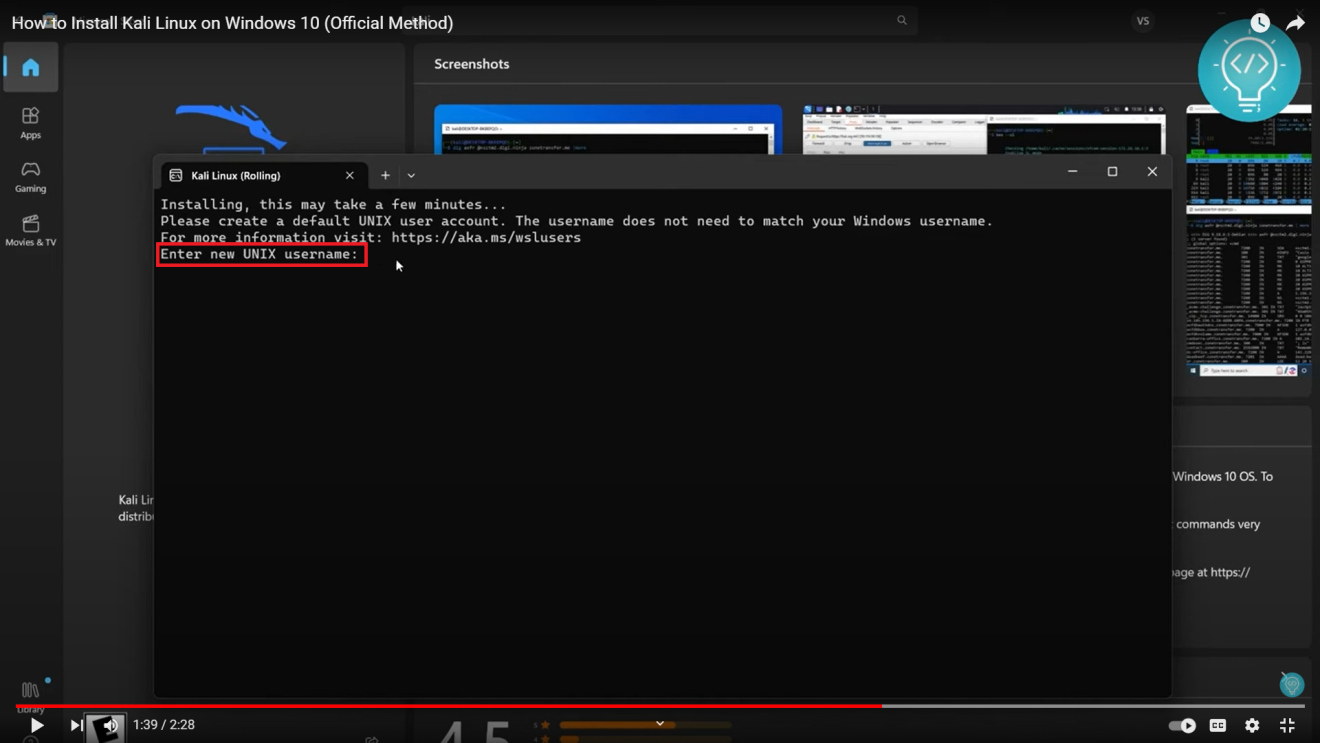Image resolution: width=1320 pixels, height=743 pixels.
Task: Enable subtitles with the CC icon
Action: point(1217,725)
